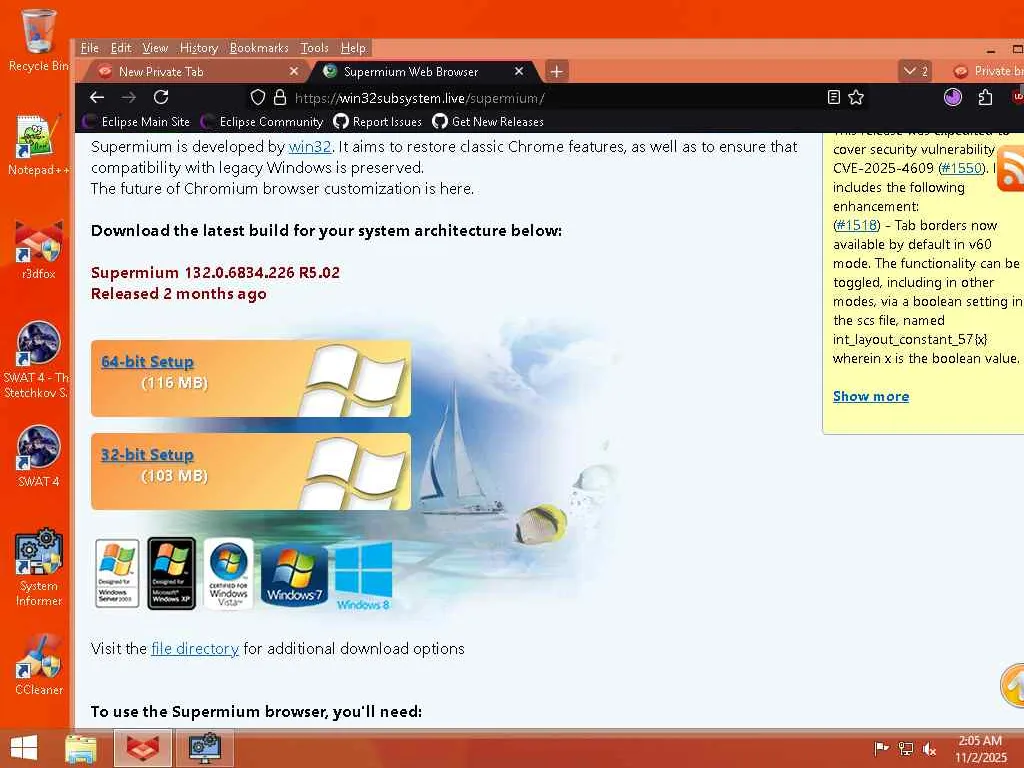Select the Recycle Bin desktop icon
Image resolution: width=1024 pixels, height=768 pixels.
38,40
